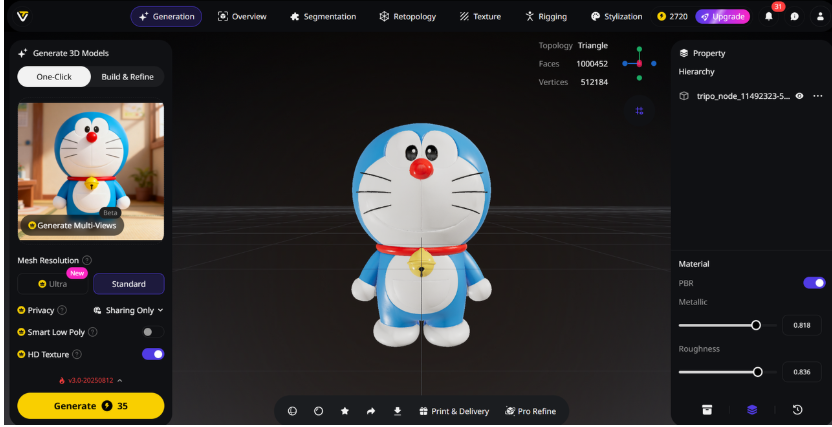Expand the v3.0-20250812 version selector
This screenshot has height=427, width=832.
point(91,381)
